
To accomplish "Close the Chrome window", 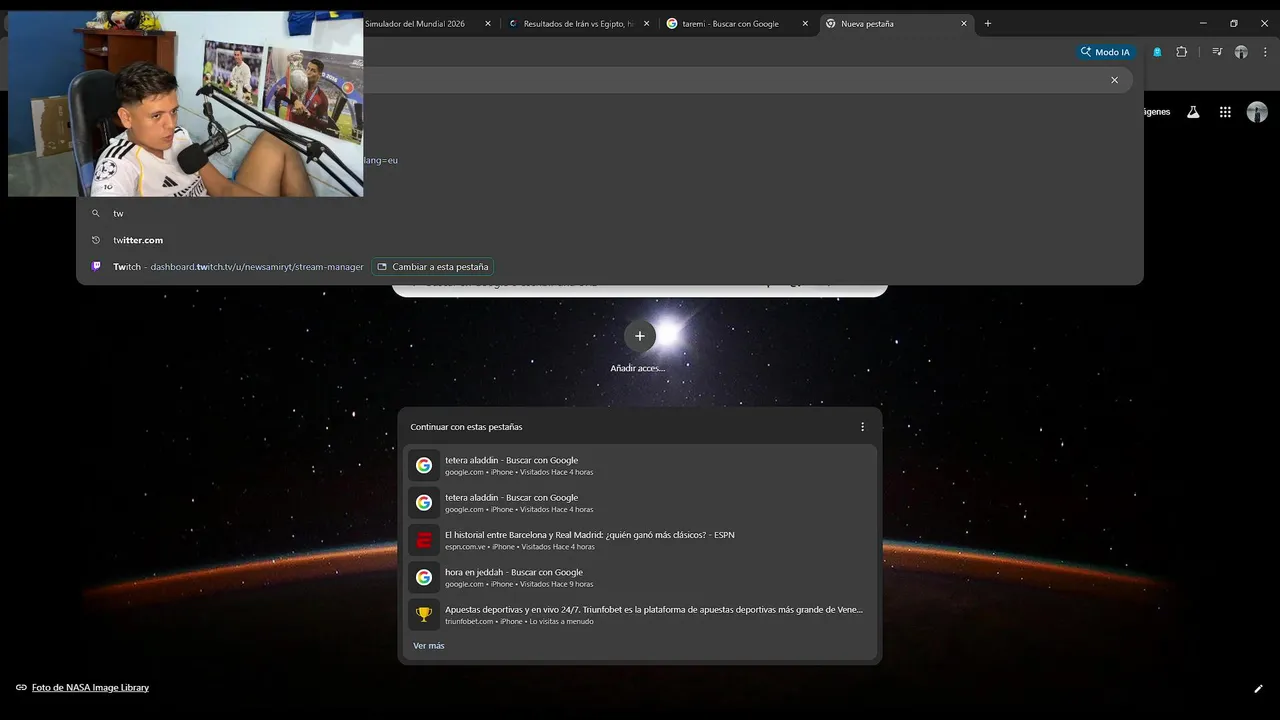I will [x=1264, y=23].
